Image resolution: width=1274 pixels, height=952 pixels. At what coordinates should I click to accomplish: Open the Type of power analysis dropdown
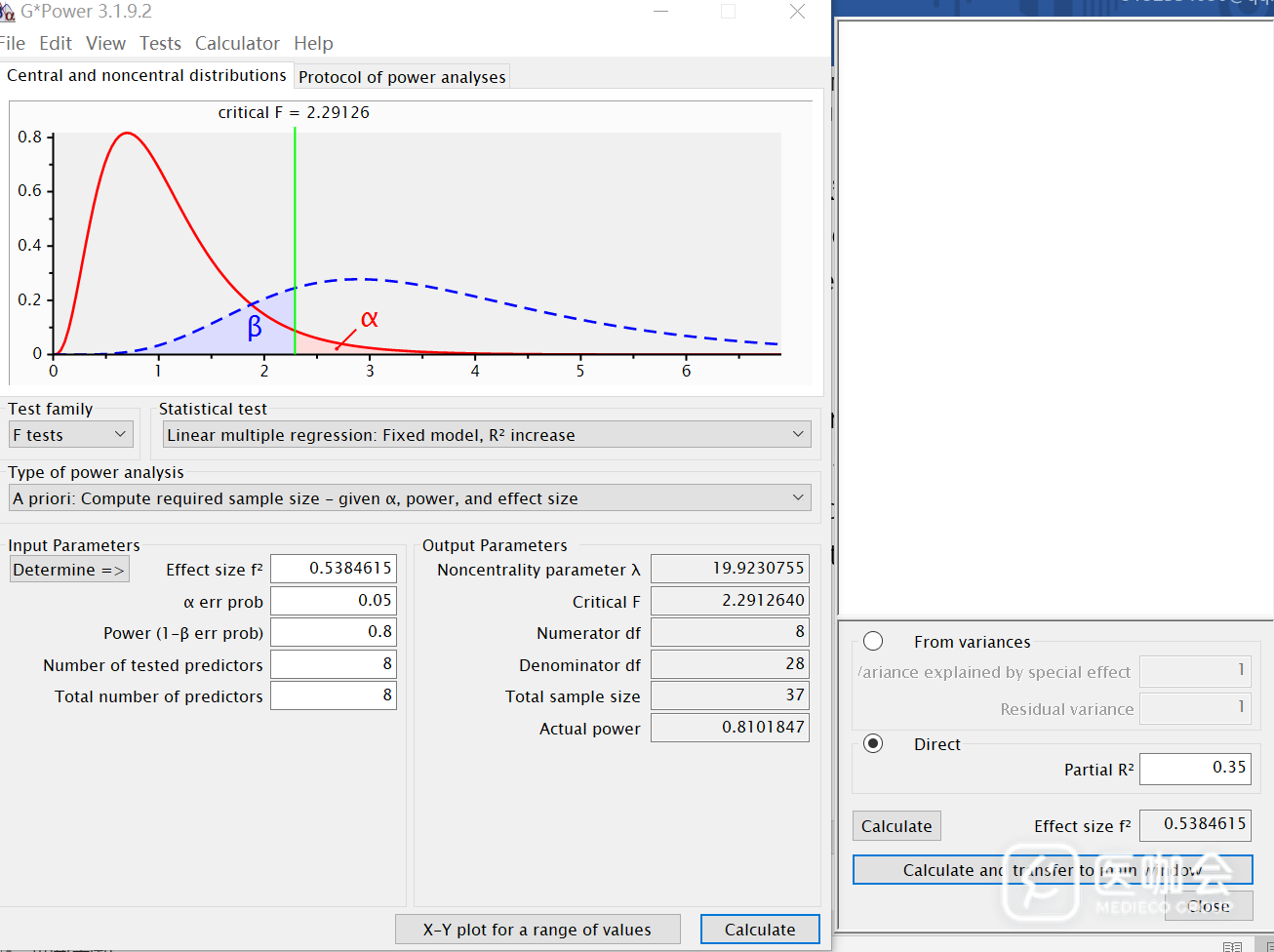(409, 498)
